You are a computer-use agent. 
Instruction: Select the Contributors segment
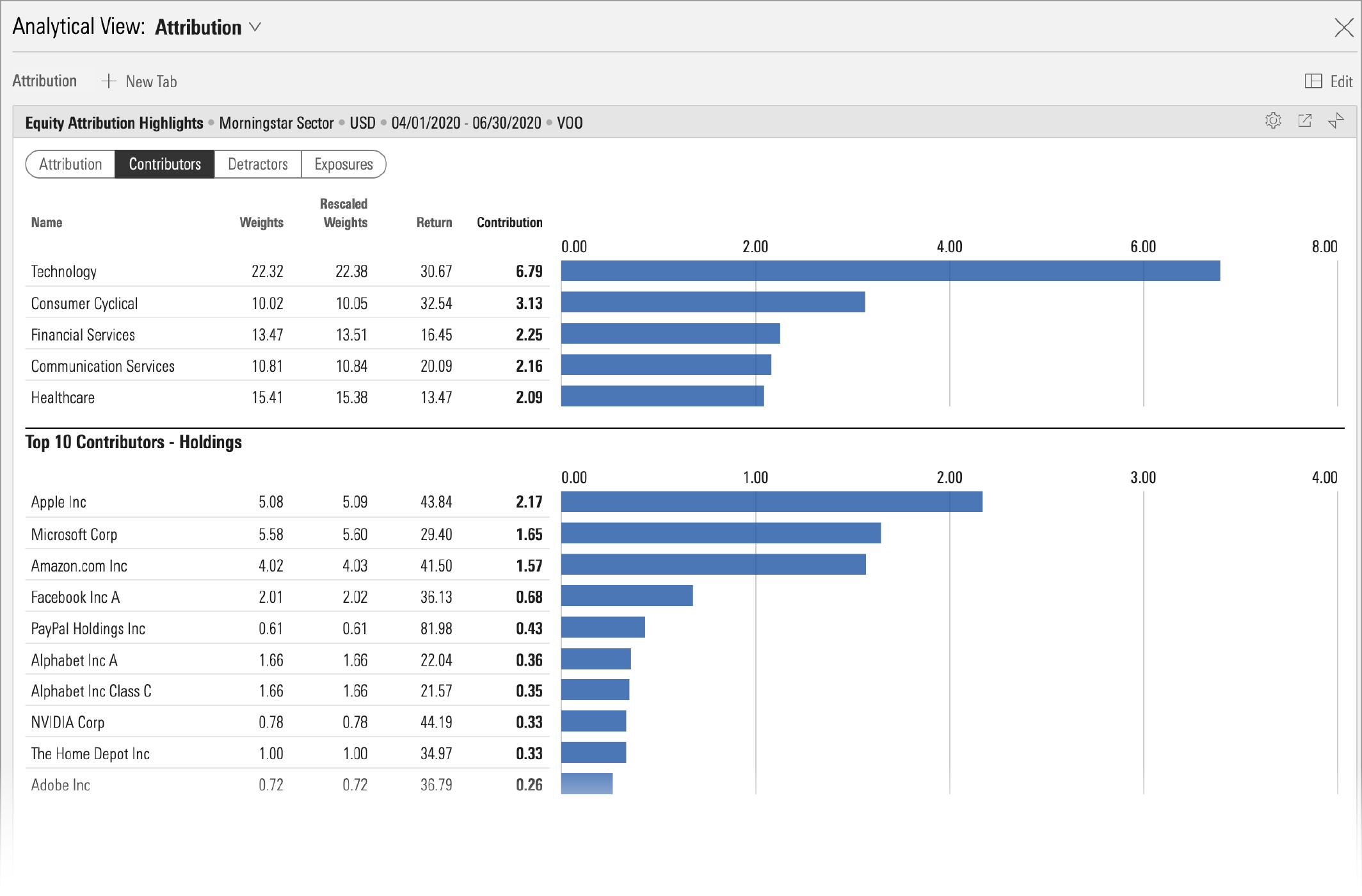[x=164, y=164]
